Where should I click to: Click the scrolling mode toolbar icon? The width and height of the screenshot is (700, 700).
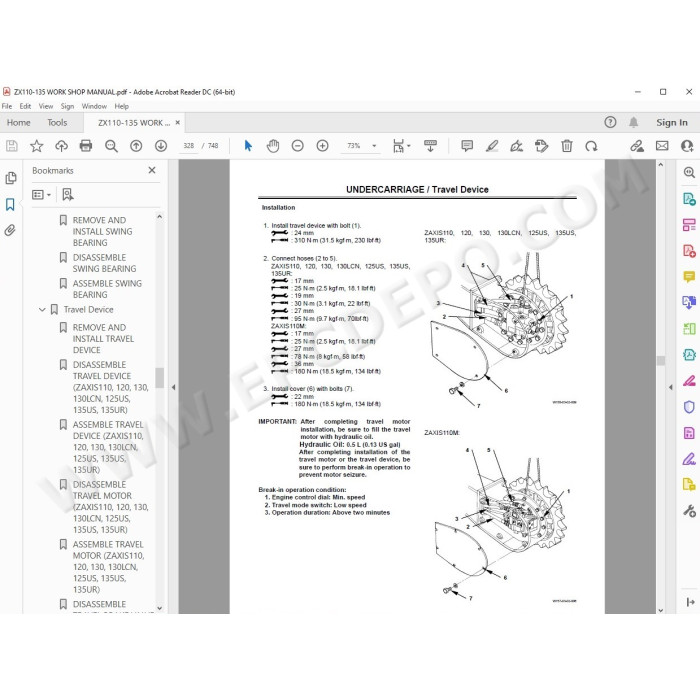[x=430, y=146]
